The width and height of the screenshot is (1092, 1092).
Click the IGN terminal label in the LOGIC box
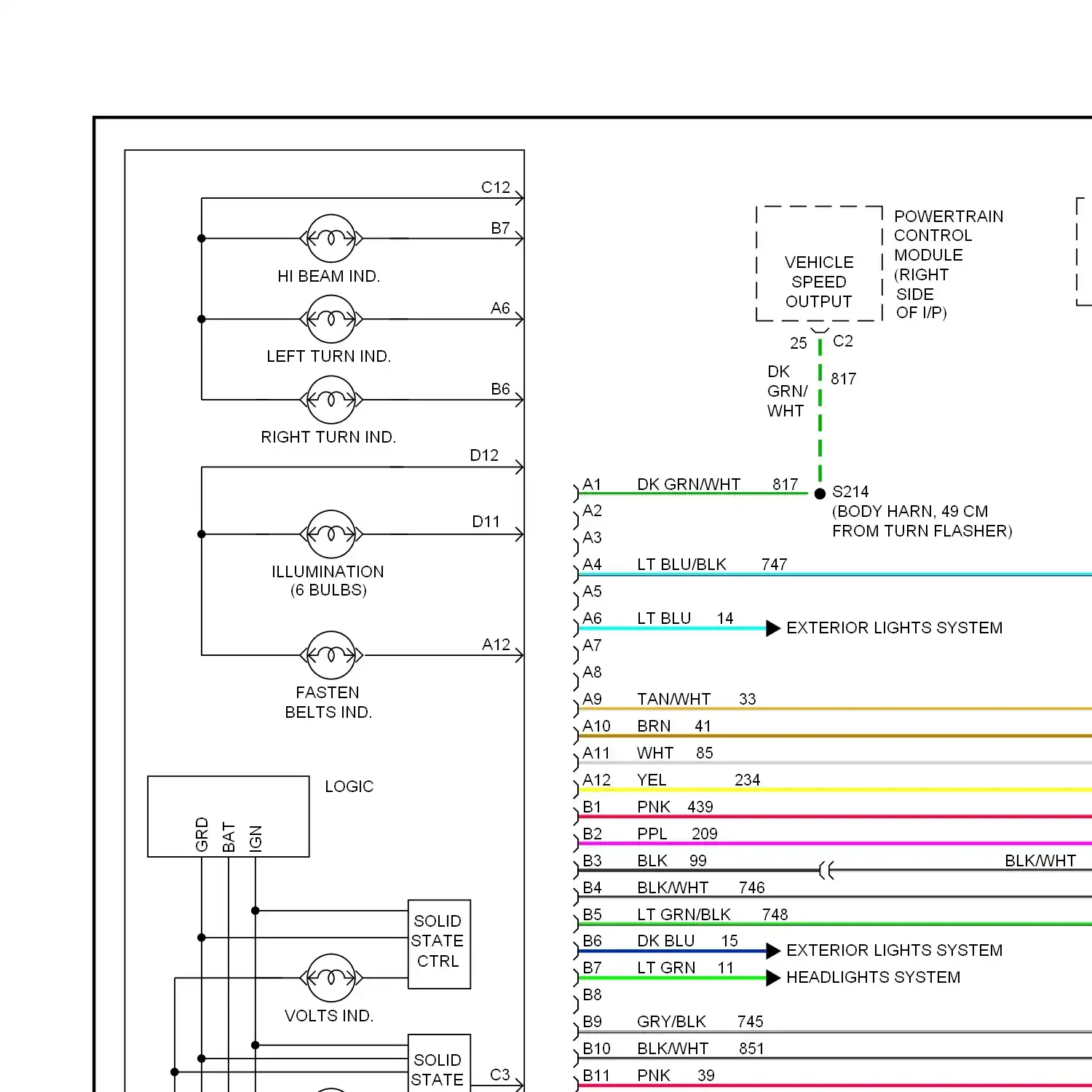256,838
